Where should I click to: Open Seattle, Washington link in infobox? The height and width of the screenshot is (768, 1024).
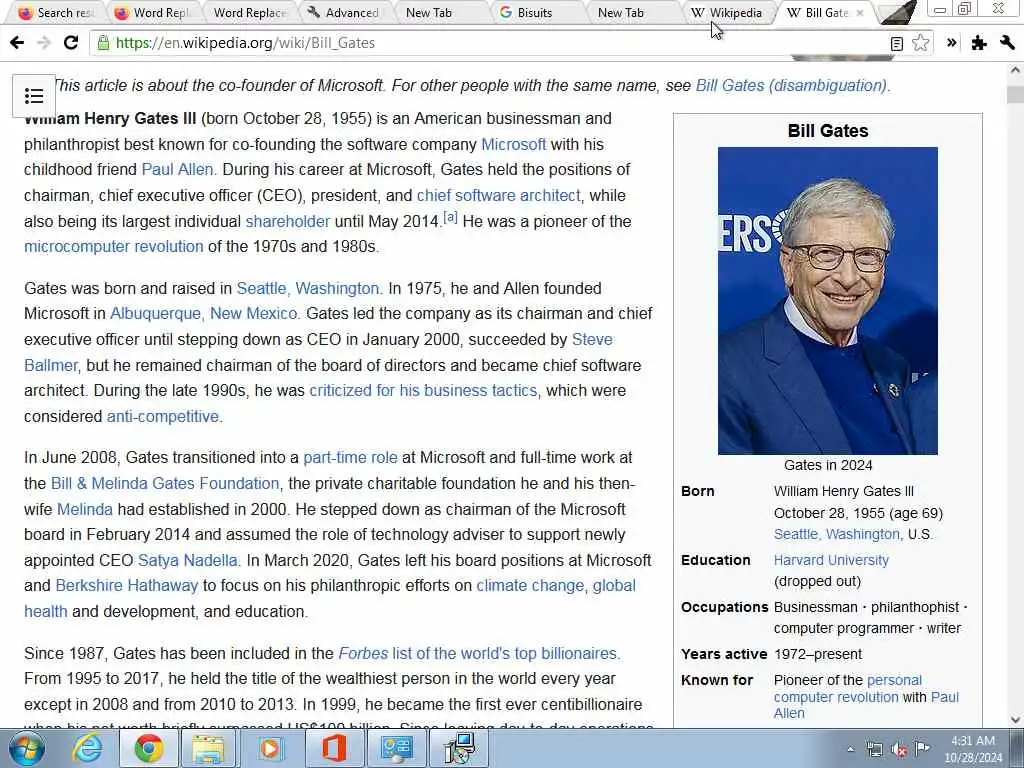[837, 534]
